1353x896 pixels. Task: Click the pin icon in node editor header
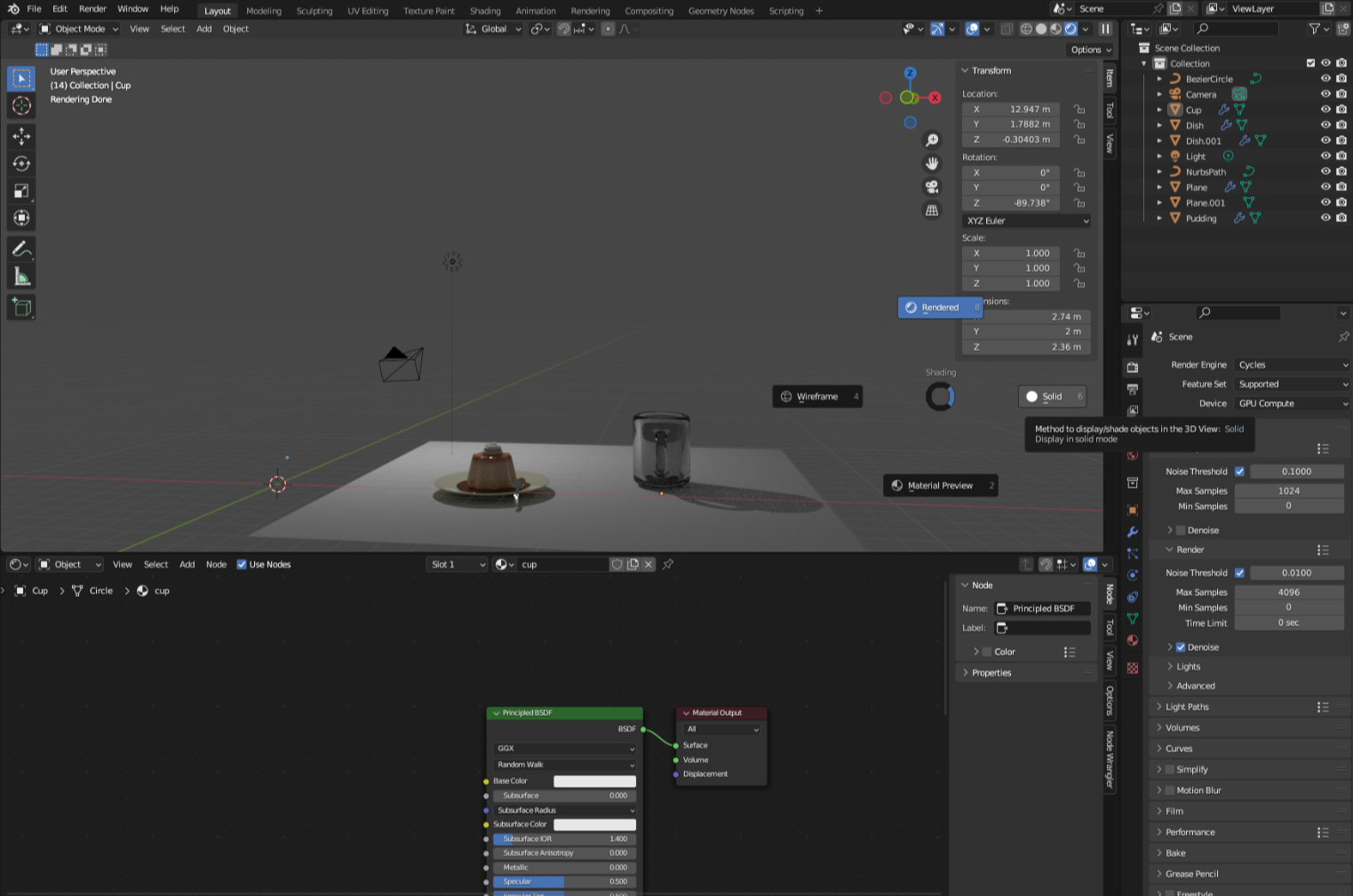(x=668, y=564)
